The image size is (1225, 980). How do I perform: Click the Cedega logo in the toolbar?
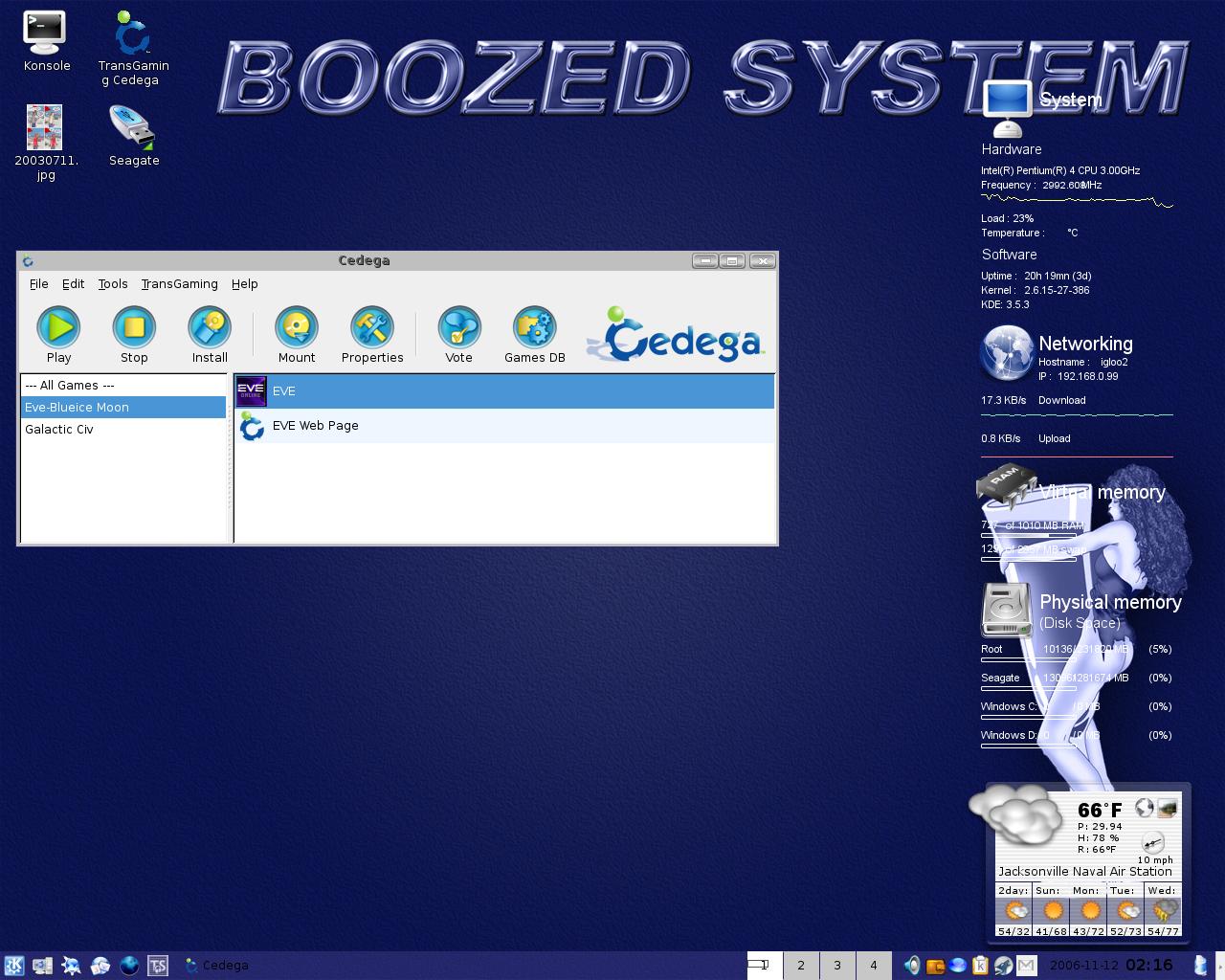pyautogui.click(x=675, y=335)
